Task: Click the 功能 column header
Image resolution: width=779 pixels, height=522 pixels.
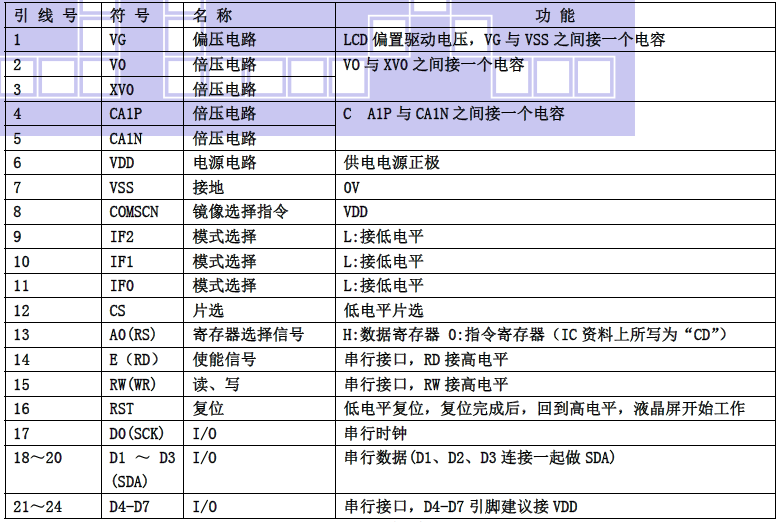Action: [555, 16]
